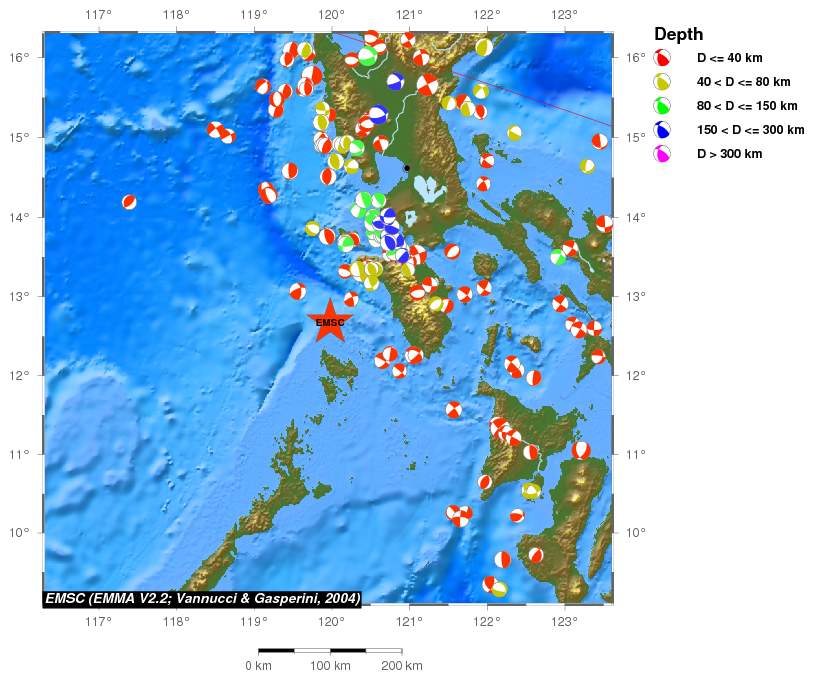Click the green beachball icon in the legend
Screen dimensions: 814x680
(x=662, y=106)
